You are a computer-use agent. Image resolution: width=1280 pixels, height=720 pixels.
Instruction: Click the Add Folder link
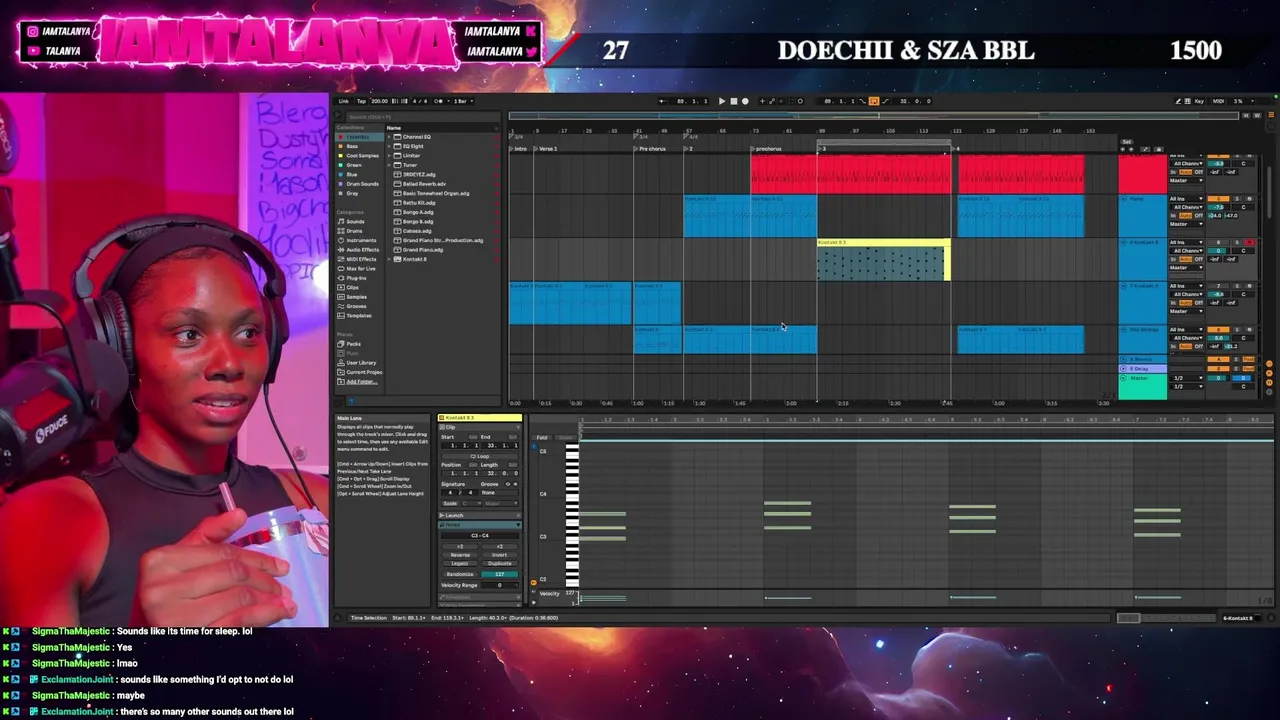361,382
